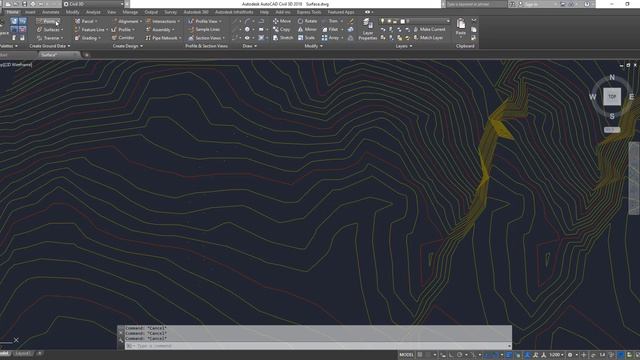Rotate view to North on ViewCube compass
This screenshot has width=640, height=360.
pyautogui.click(x=612, y=78)
